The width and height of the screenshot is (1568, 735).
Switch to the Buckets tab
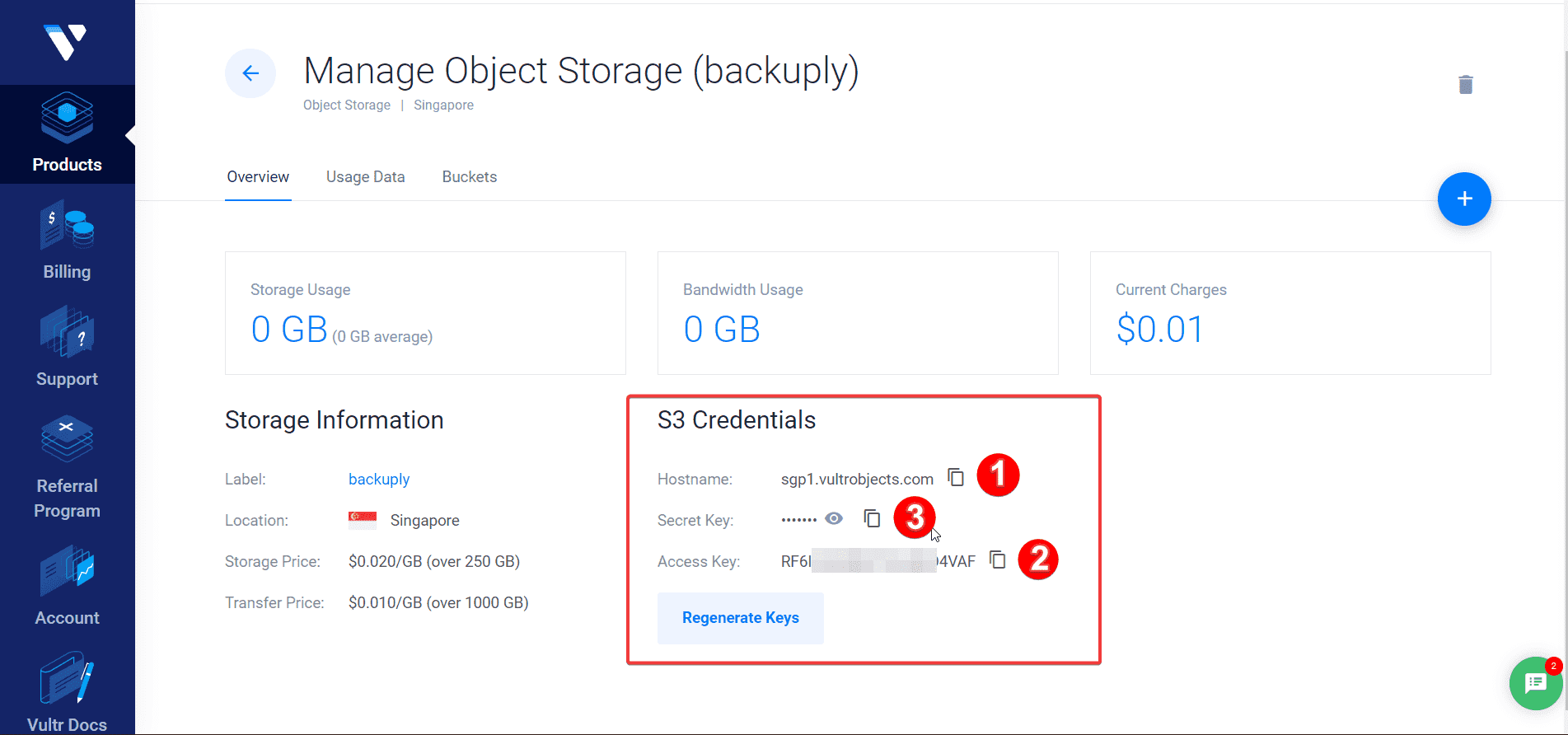coord(470,177)
